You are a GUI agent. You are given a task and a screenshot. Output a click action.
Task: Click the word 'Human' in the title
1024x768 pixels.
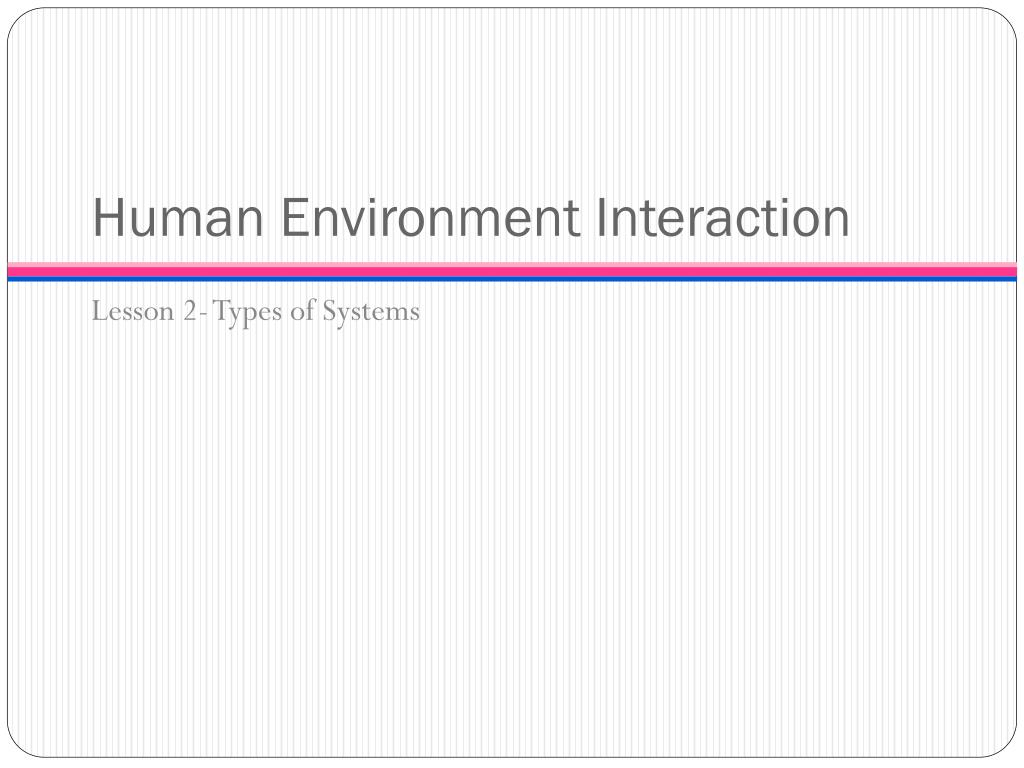click(178, 217)
